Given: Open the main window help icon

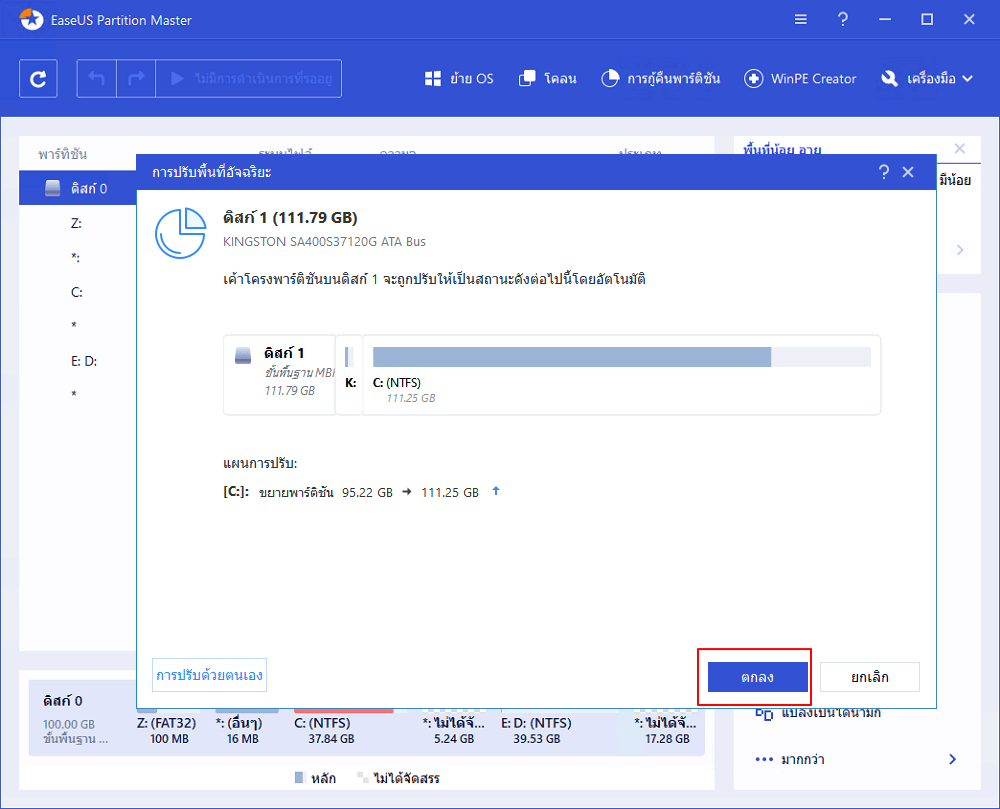Looking at the screenshot, I should coord(842,19).
